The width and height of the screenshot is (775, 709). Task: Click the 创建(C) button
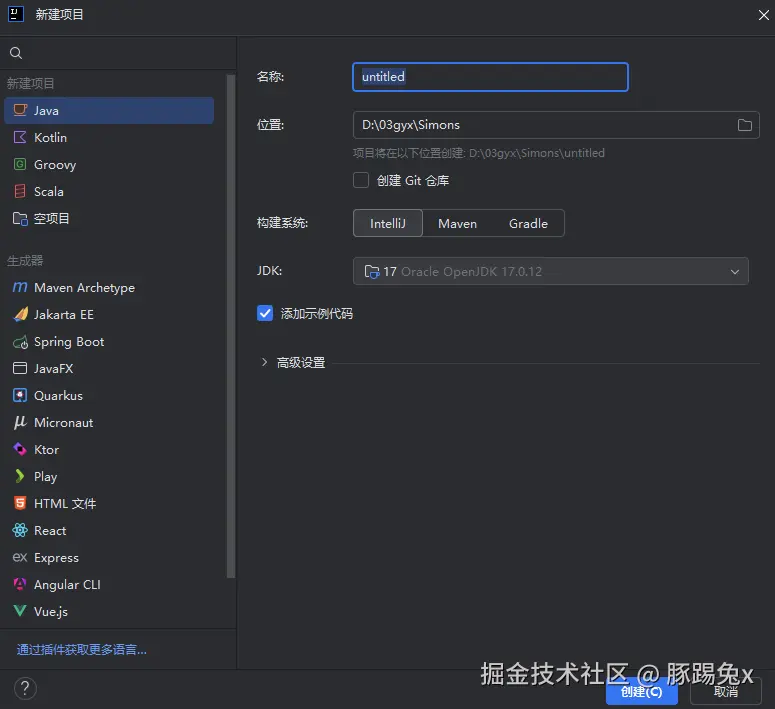(641, 691)
